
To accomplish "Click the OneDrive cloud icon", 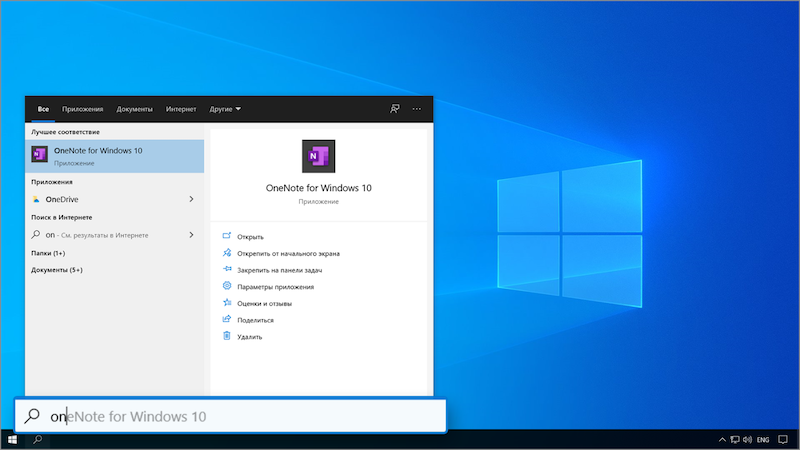I will (36, 199).
